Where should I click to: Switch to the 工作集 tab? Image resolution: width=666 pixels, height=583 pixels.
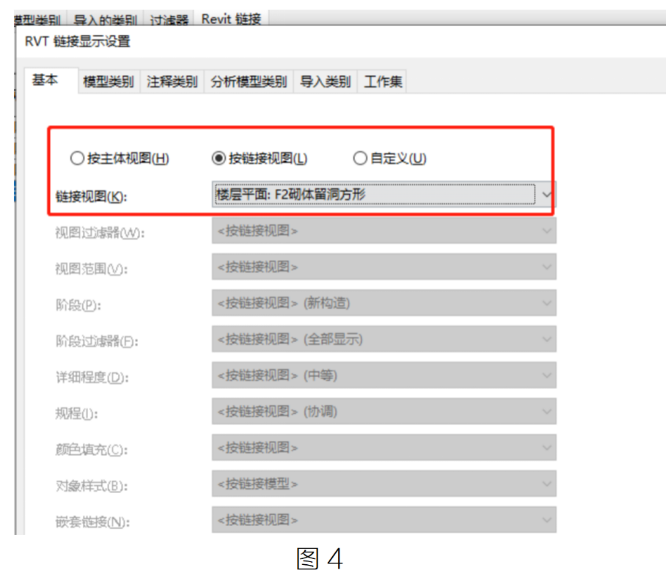383,81
